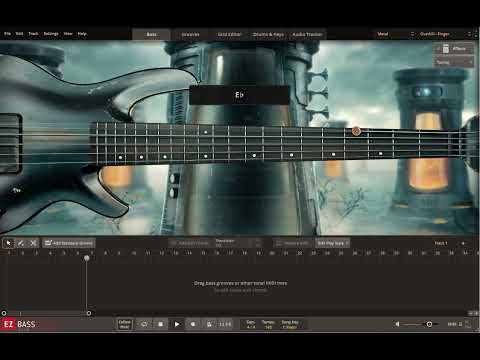The width and height of the screenshot is (480, 360).
Task: Select the pencil draw tool
Action: [x=21, y=243]
